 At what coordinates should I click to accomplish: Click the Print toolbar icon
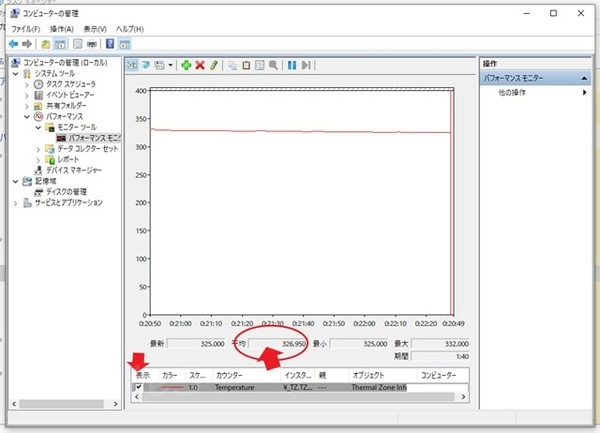(91, 44)
